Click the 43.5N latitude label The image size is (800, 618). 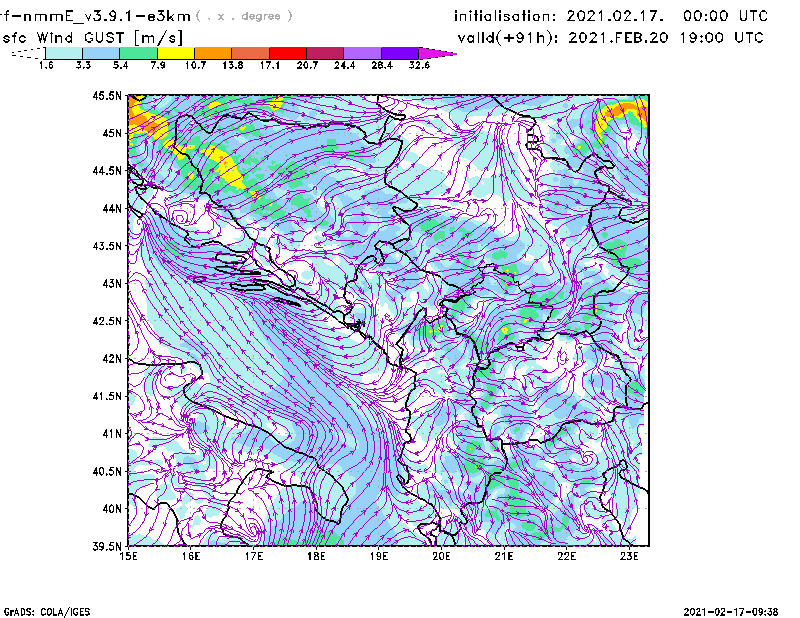pos(107,246)
